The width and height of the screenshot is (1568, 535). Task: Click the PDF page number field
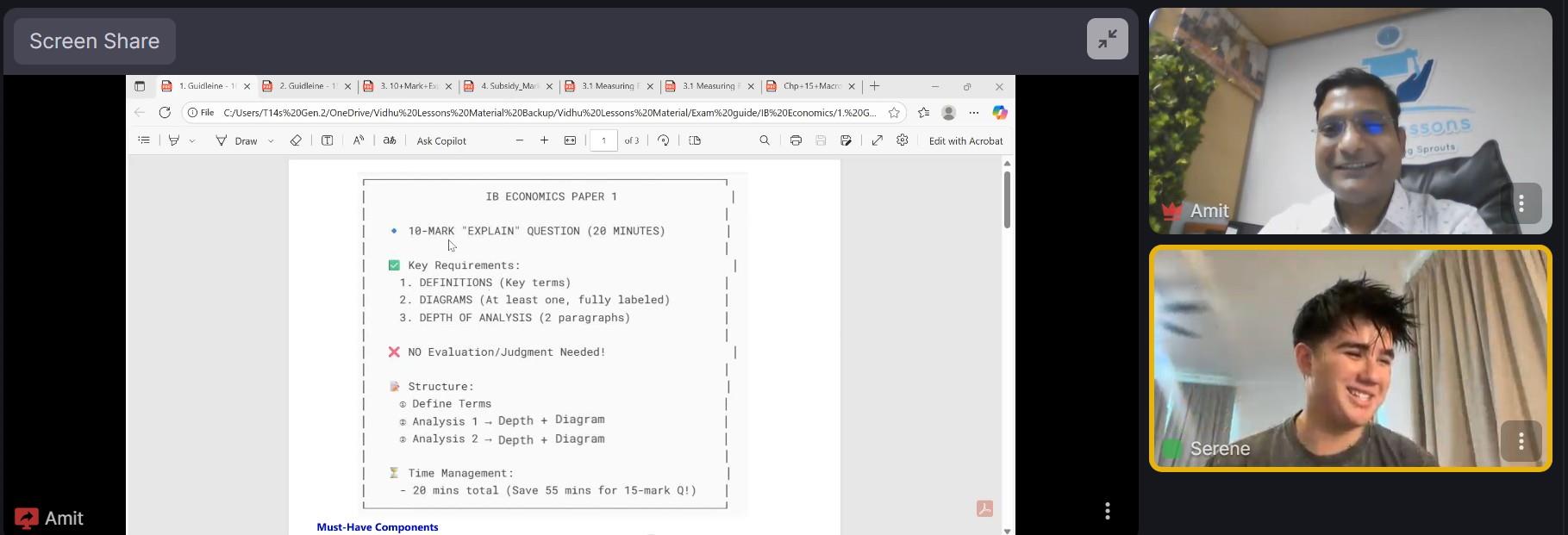tap(603, 140)
